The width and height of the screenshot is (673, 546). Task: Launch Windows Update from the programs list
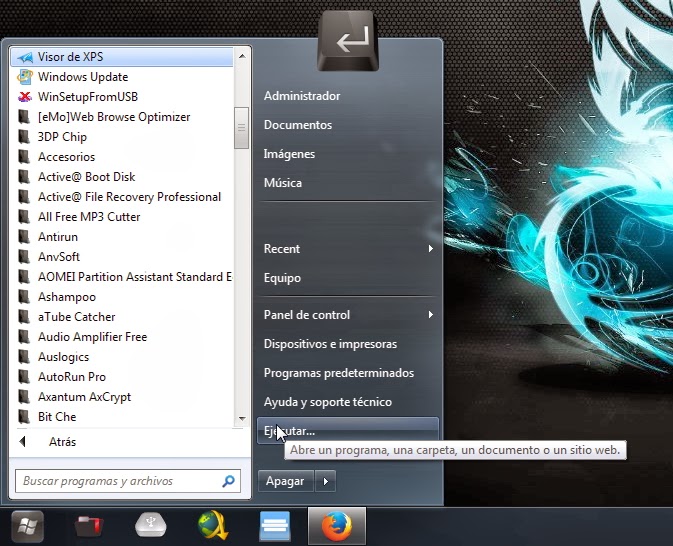click(122, 77)
